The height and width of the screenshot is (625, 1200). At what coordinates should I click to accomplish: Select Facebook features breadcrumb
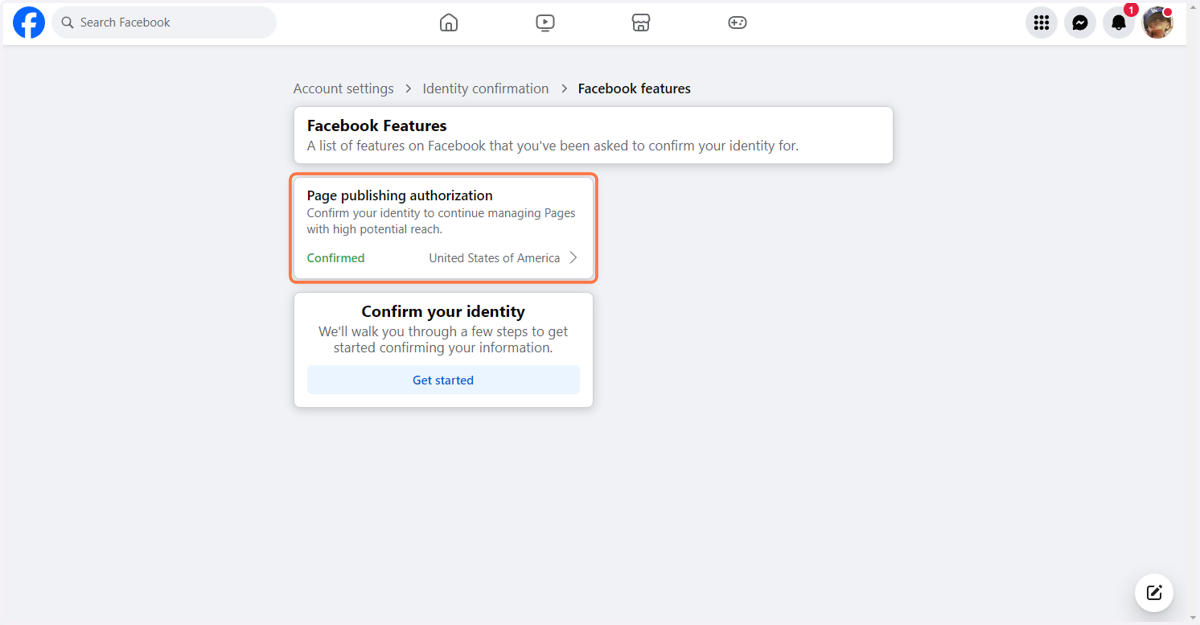coord(634,89)
